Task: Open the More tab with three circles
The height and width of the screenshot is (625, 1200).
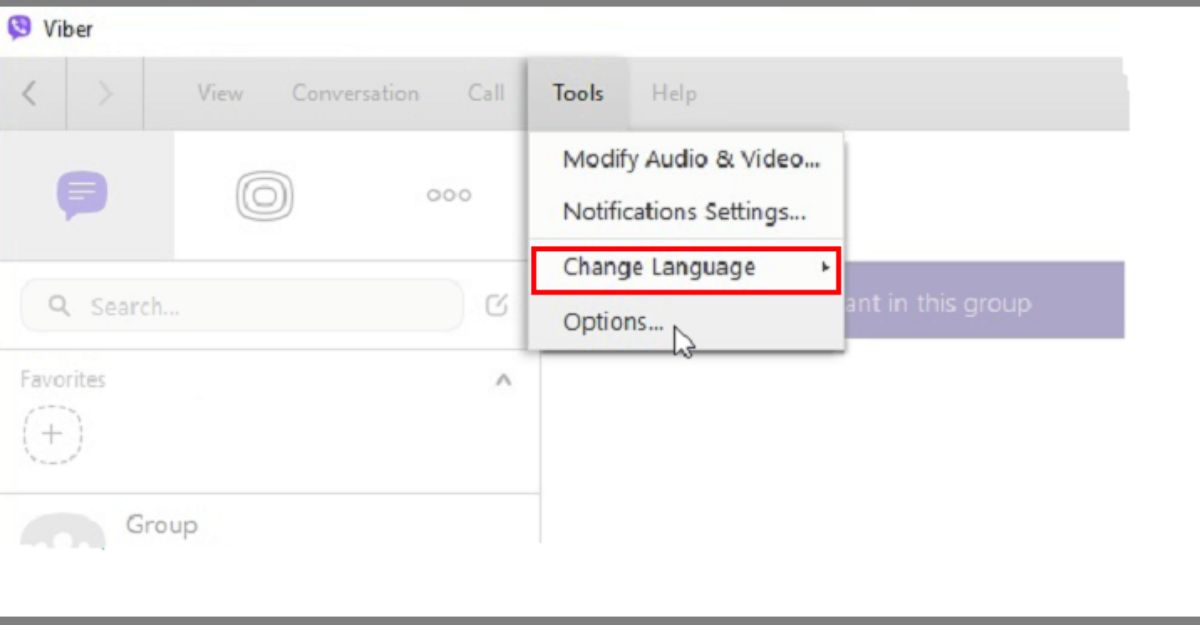Action: point(449,195)
